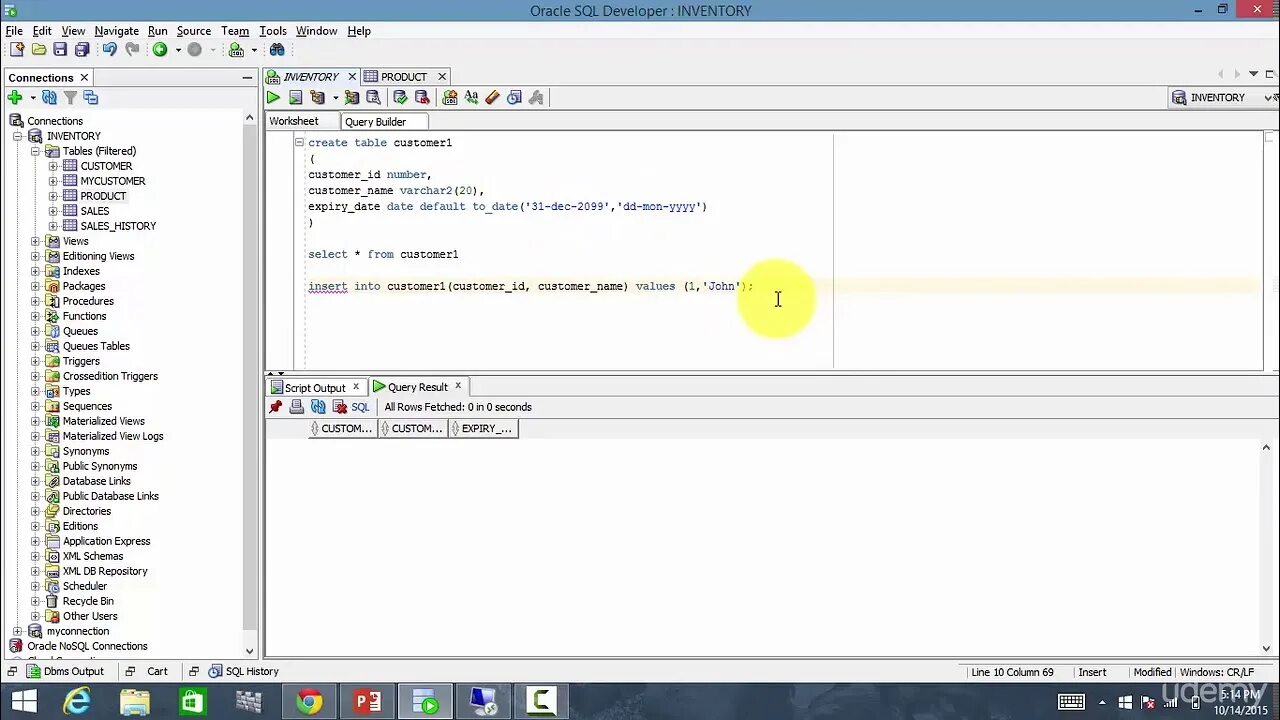
Task: Select the MYCUSTOMER table in tree
Action: click(x=113, y=181)
